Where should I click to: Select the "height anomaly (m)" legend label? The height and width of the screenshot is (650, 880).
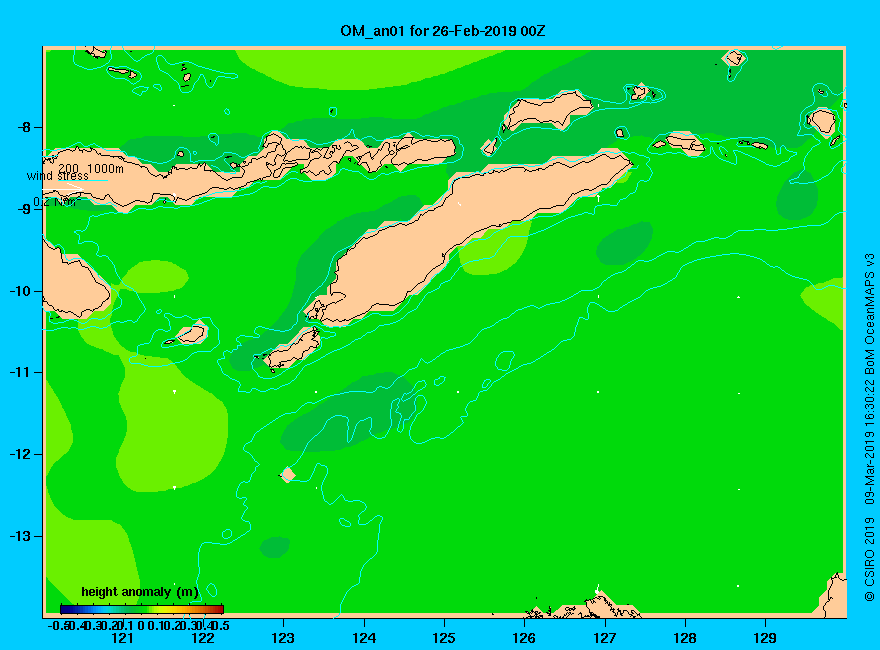click(140, 592)
